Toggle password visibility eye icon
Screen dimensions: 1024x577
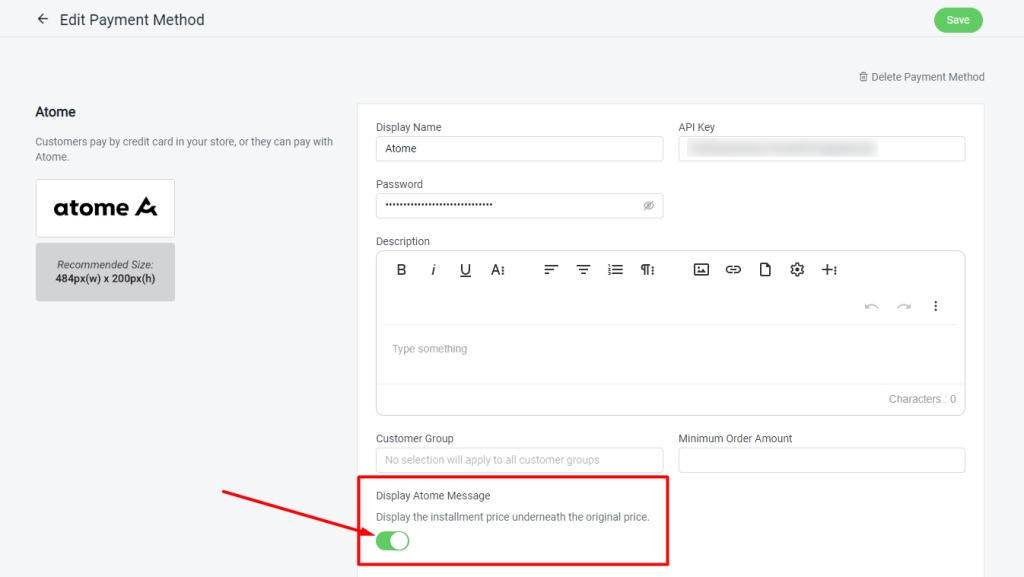[648, 206]
